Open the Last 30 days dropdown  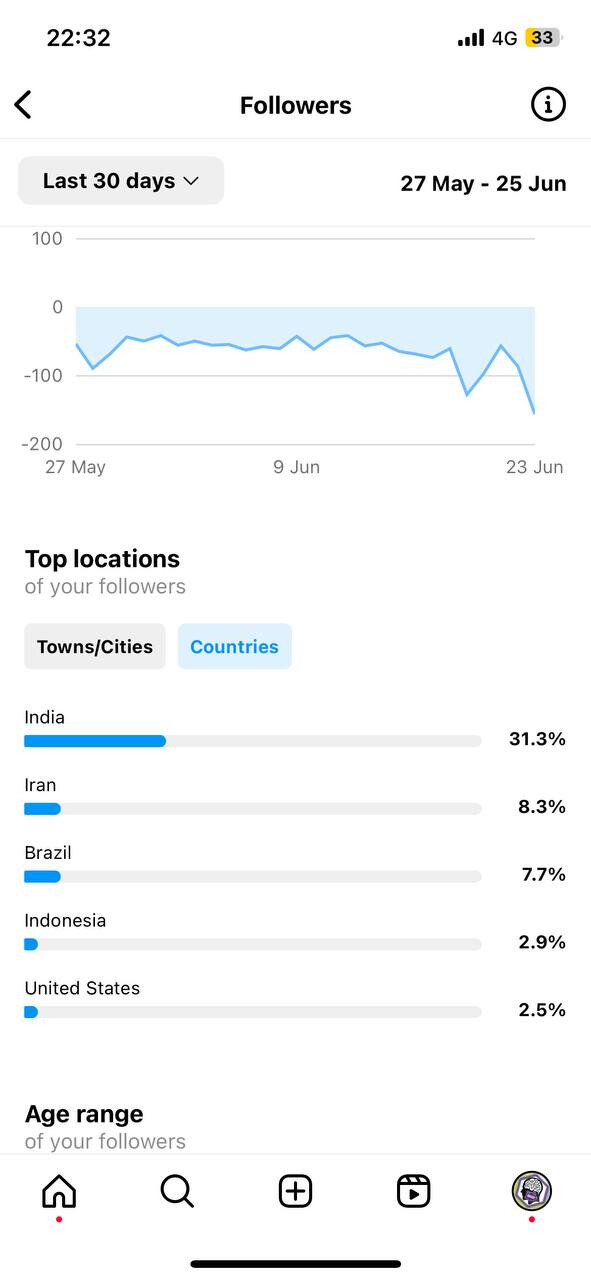tap(121, 181)
